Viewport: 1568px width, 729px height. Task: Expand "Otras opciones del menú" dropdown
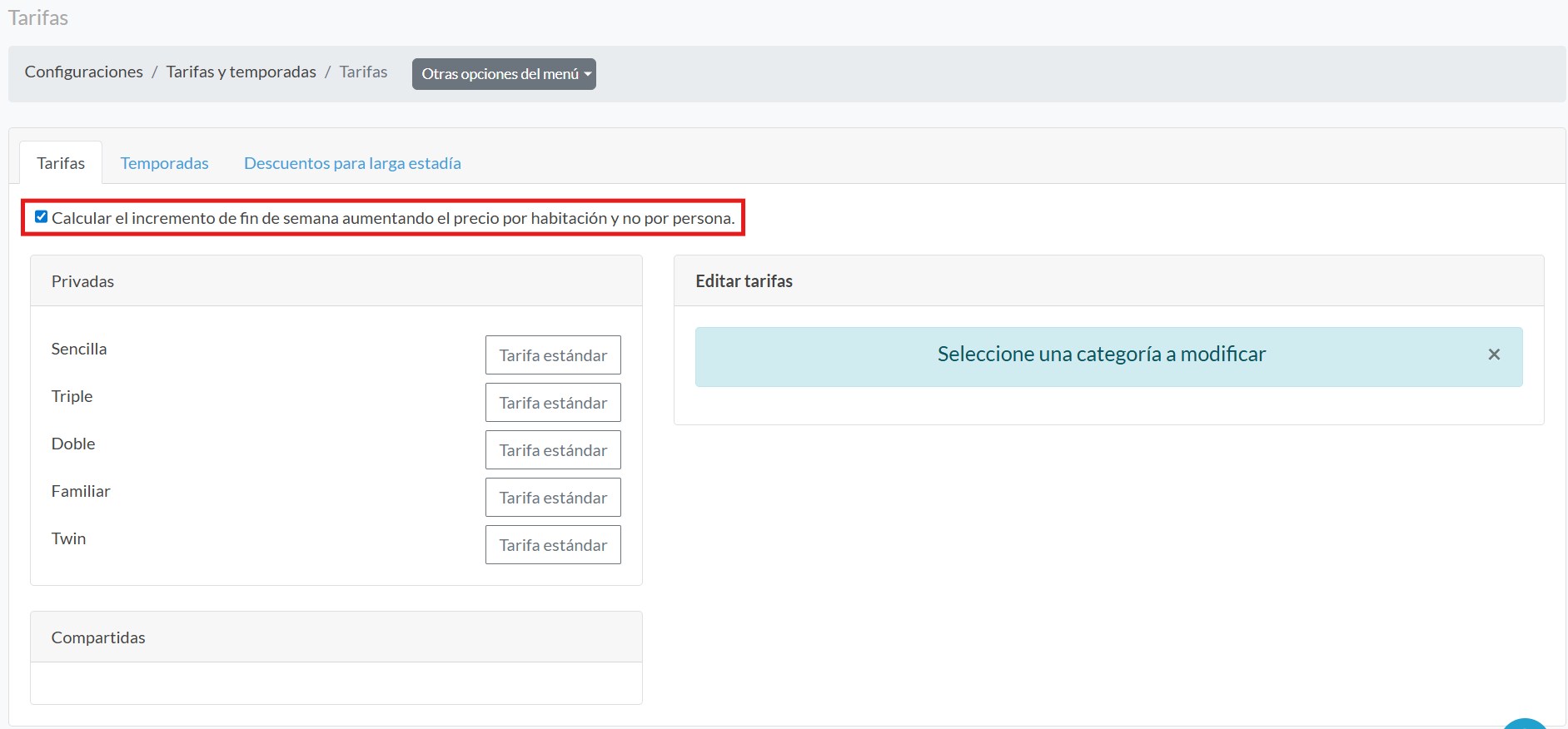click(504, 74)
